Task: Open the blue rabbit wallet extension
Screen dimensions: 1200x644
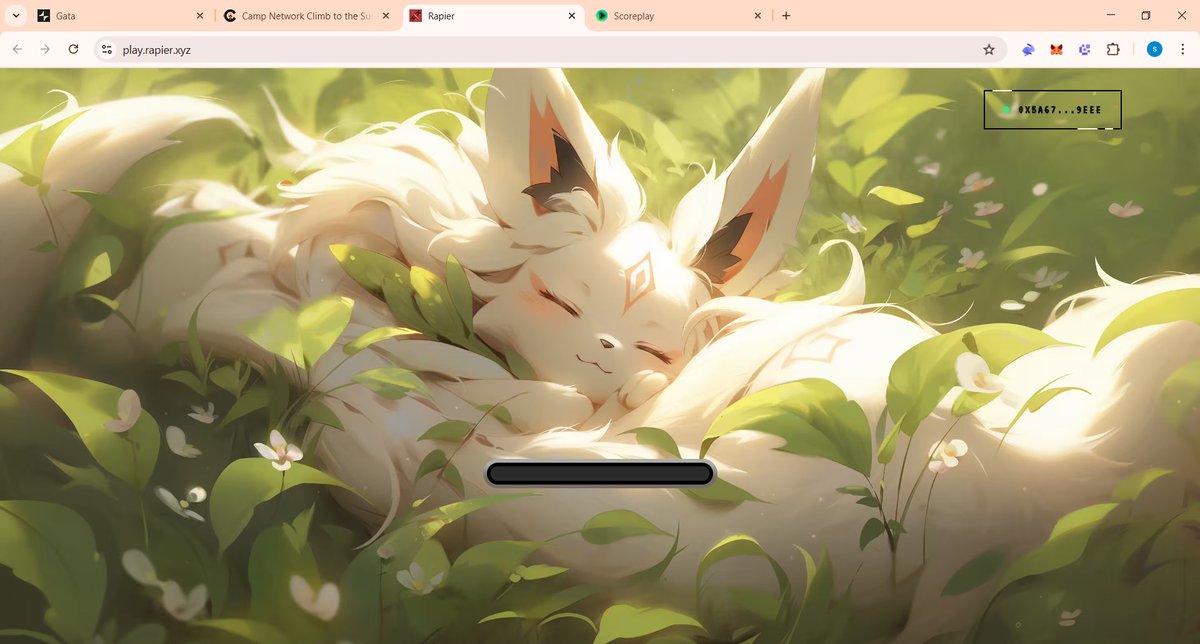Action: [x=1028, y=49]
